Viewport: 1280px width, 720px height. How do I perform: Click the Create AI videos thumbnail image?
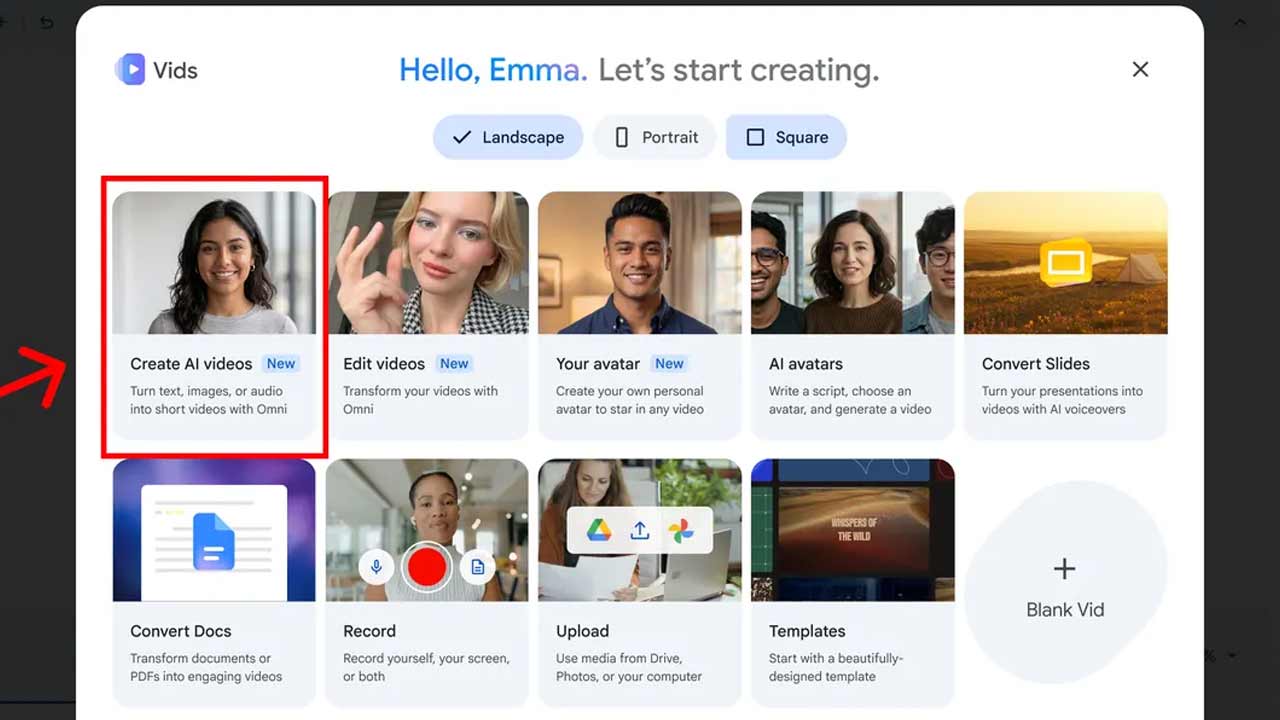coord(214,263)
